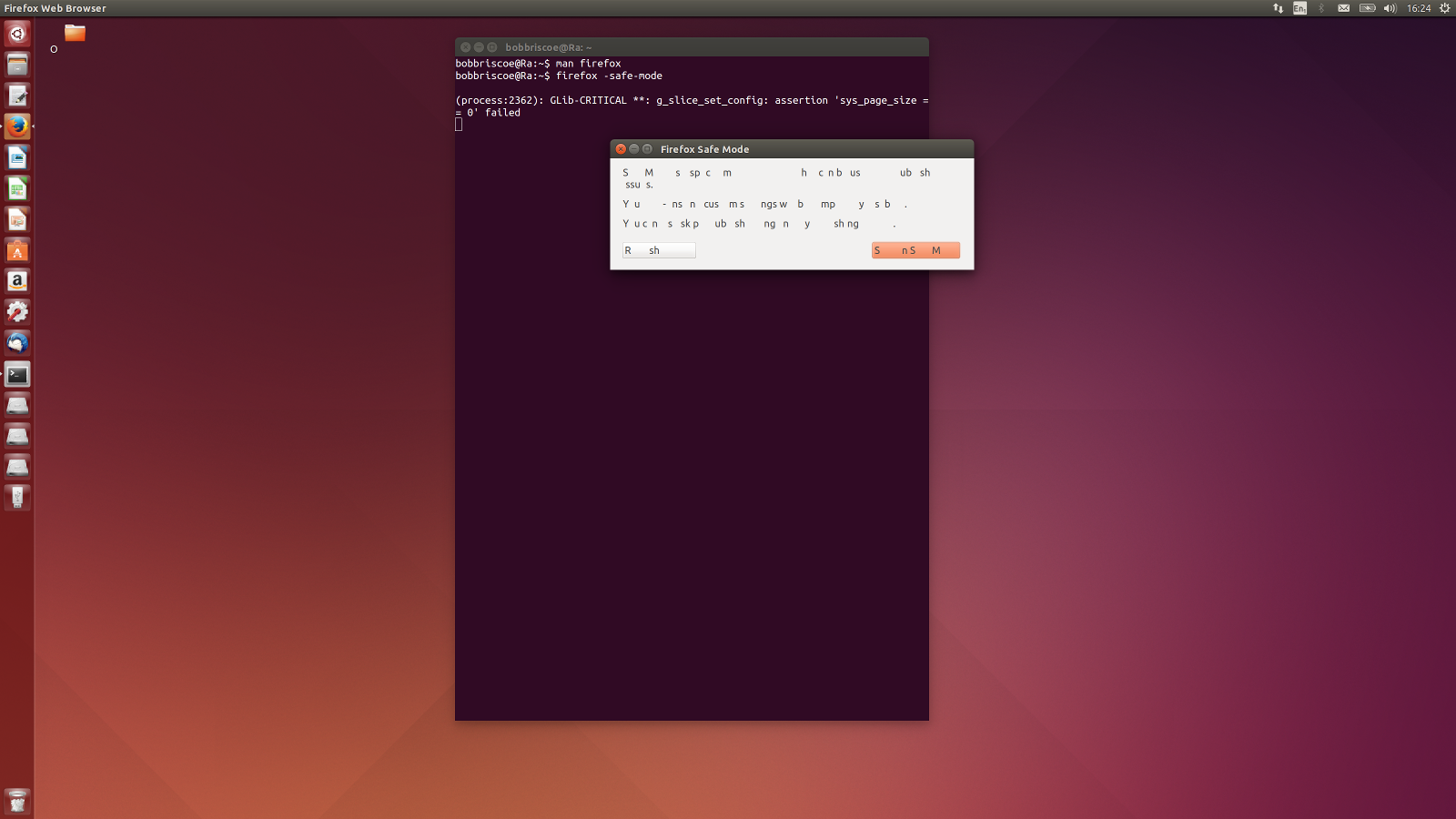The image size is (1456, 819).
Task: Launch the text editor from launcher
Action: click(x=17, y=96)
